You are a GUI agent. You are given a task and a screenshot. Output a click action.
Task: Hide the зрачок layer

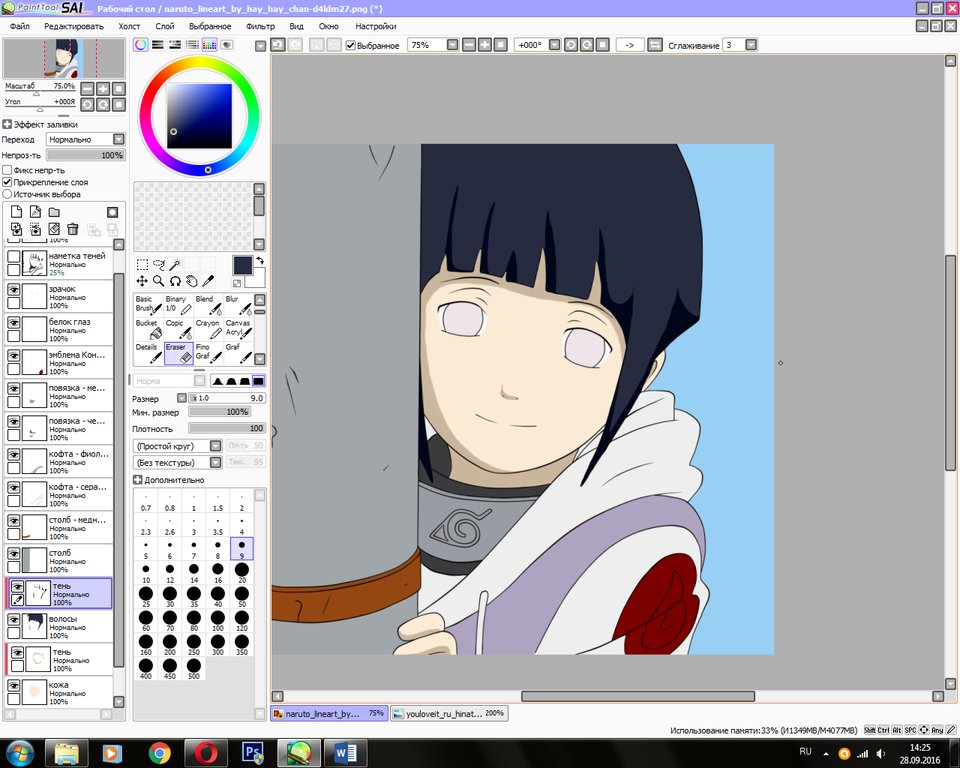click(13, 289)
